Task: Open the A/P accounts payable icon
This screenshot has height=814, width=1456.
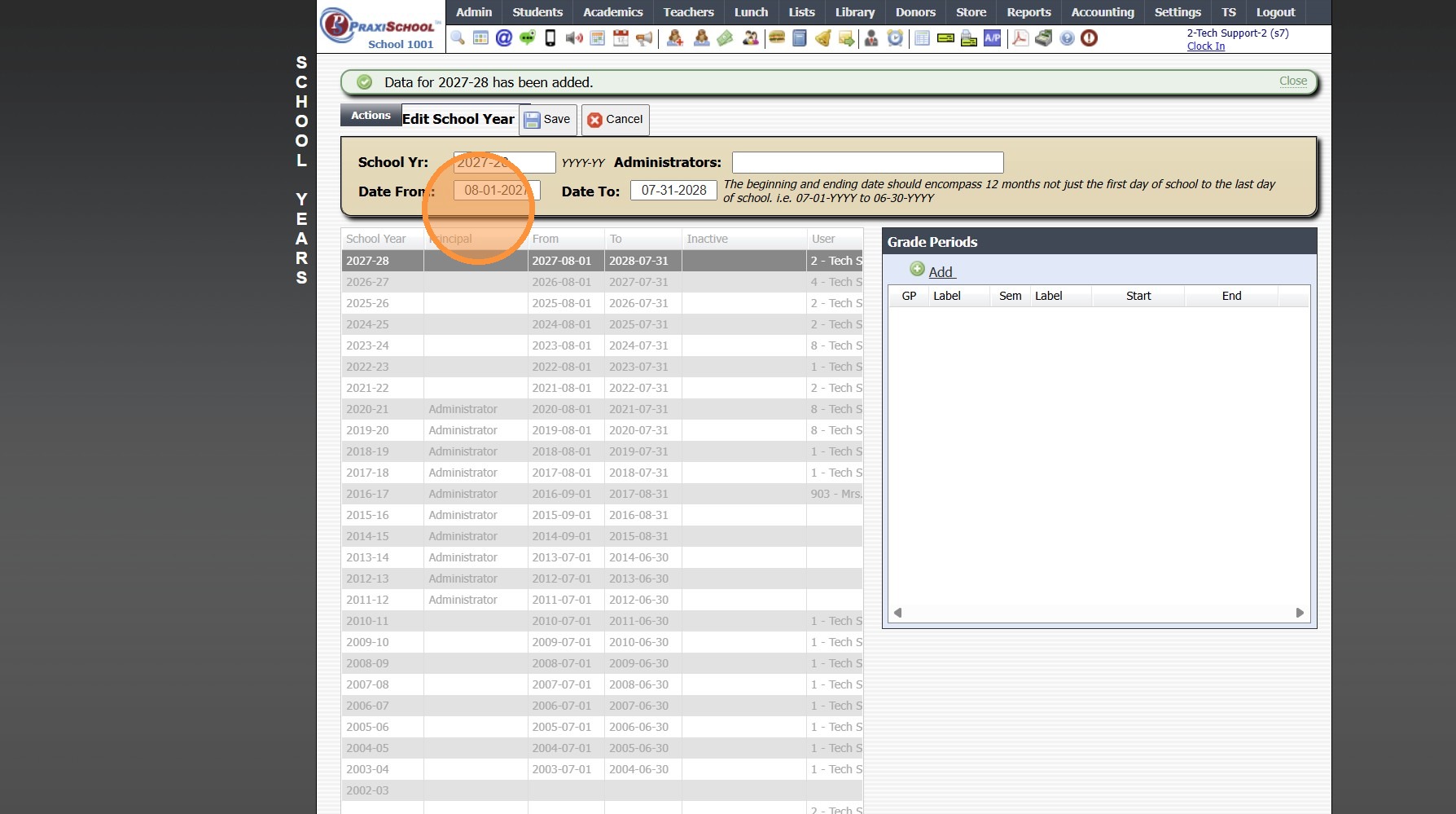Action: click(992, 38)
